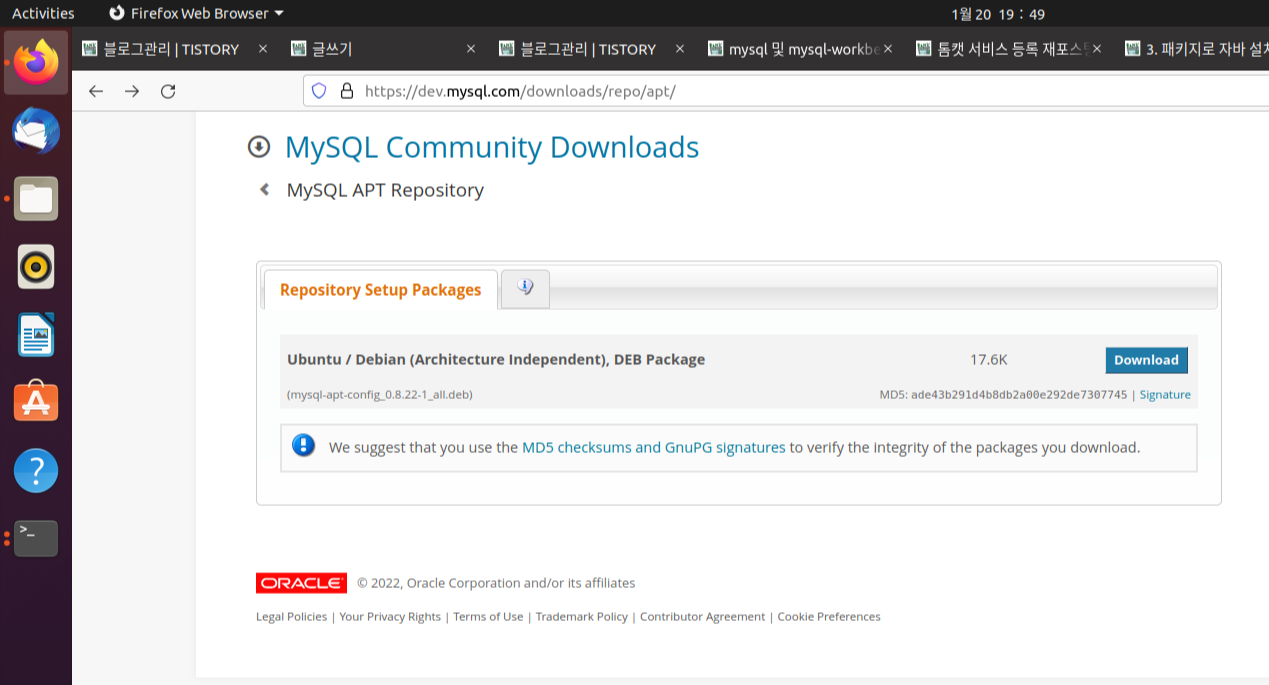Screen dimensions: 1269x685
Task: Close the second 블로그관리 TISTORY tab
Action: click(x=680, y=48)
